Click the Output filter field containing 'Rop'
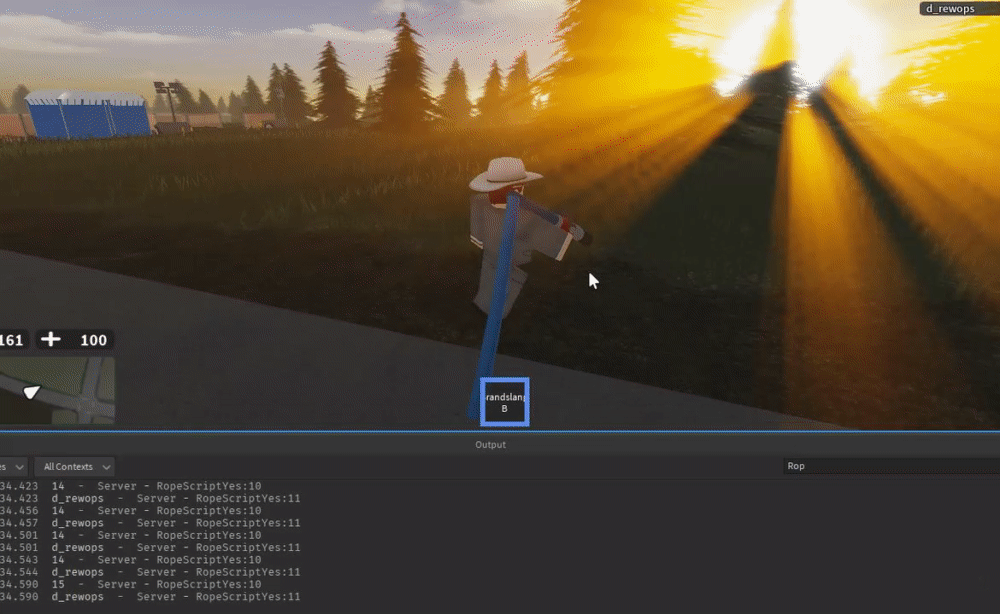This screenshot has height=614, width=1000. [891, 466]
